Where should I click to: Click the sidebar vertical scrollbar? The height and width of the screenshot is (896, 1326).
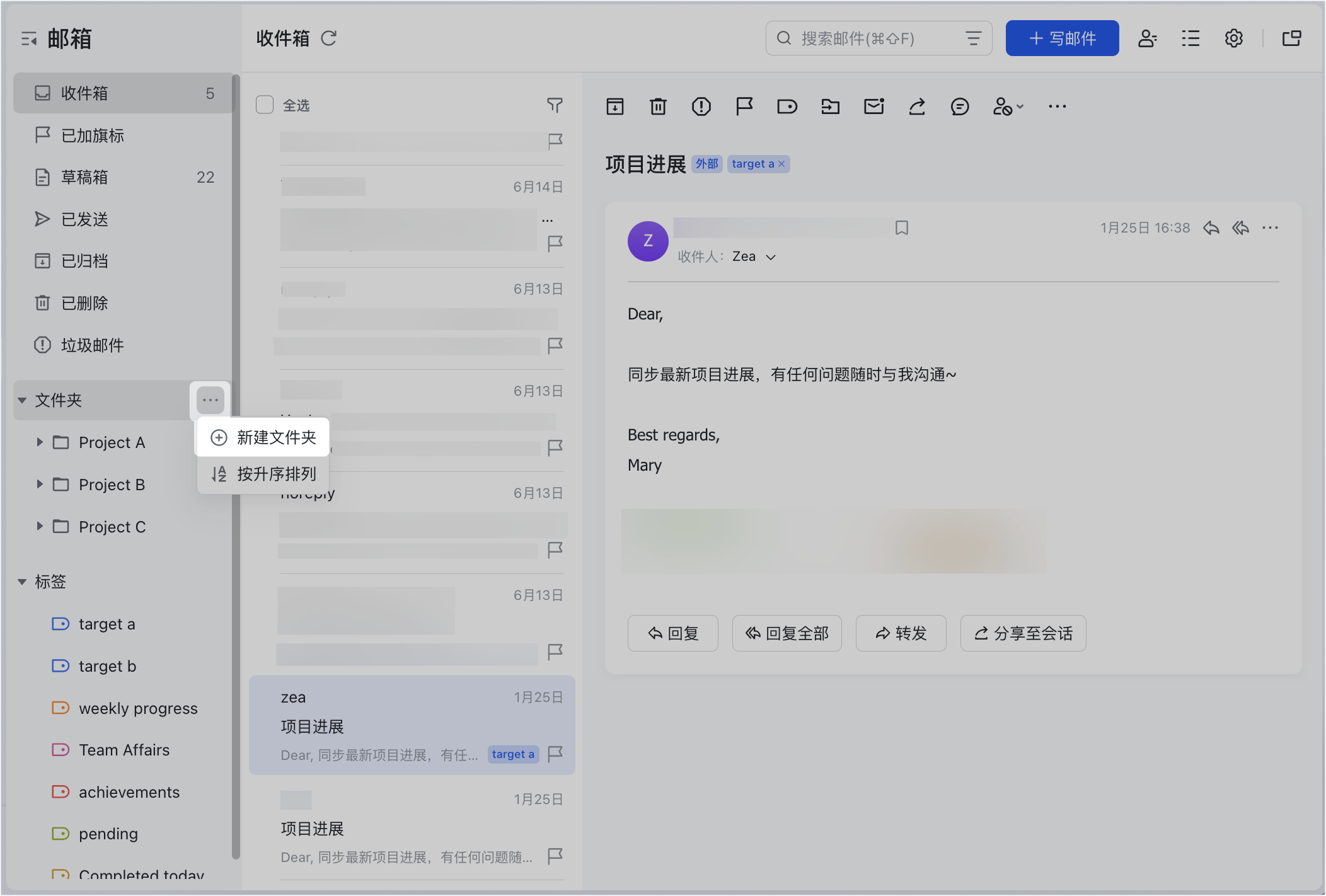236,466
